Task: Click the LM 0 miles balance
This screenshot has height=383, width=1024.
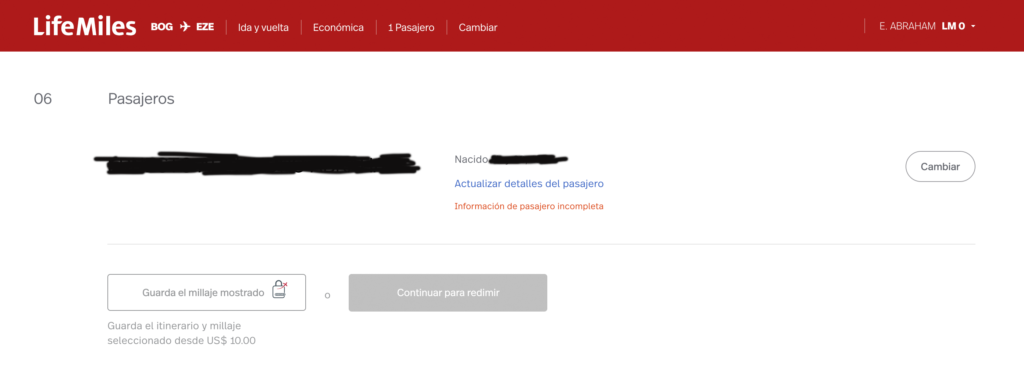Action: coord(953,27)
